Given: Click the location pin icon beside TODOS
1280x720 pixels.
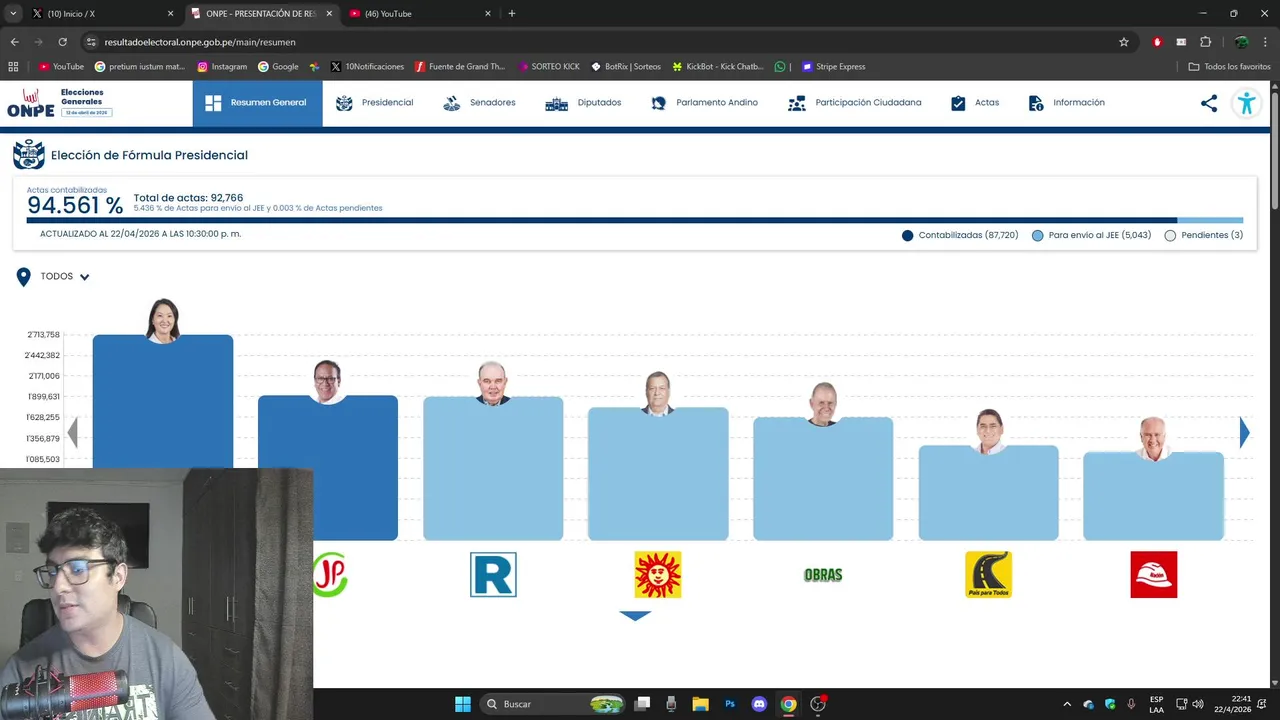Looking at the screenshot, I should coord(23,277).
